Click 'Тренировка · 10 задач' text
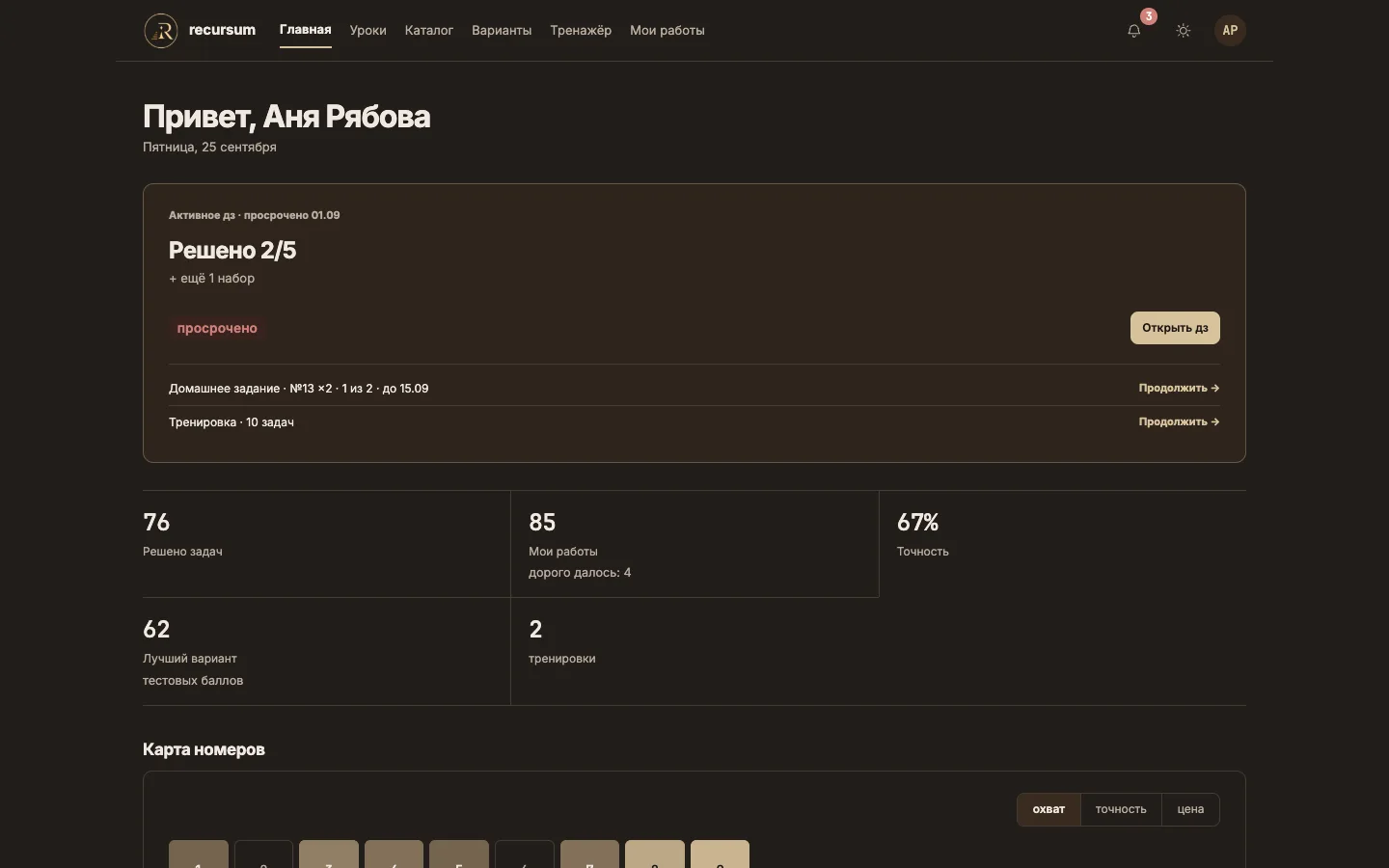1389x868 pixels. (231, 422)
